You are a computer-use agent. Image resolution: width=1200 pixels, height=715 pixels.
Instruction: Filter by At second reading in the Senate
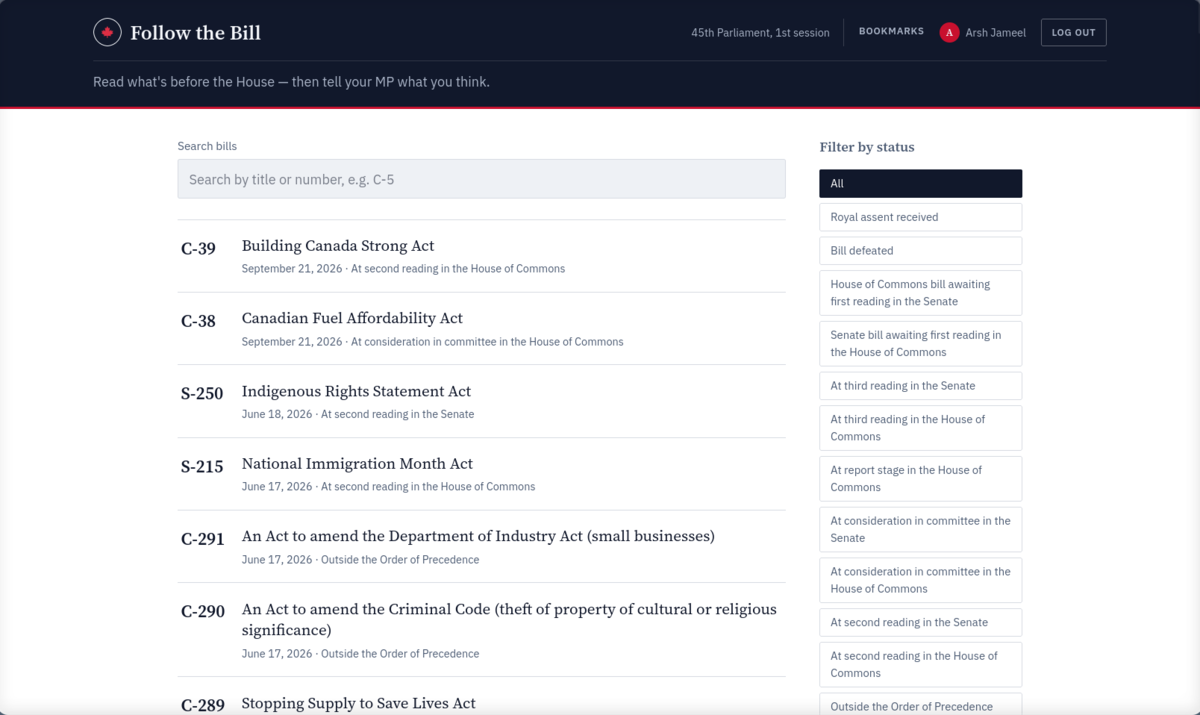(920, 622)
